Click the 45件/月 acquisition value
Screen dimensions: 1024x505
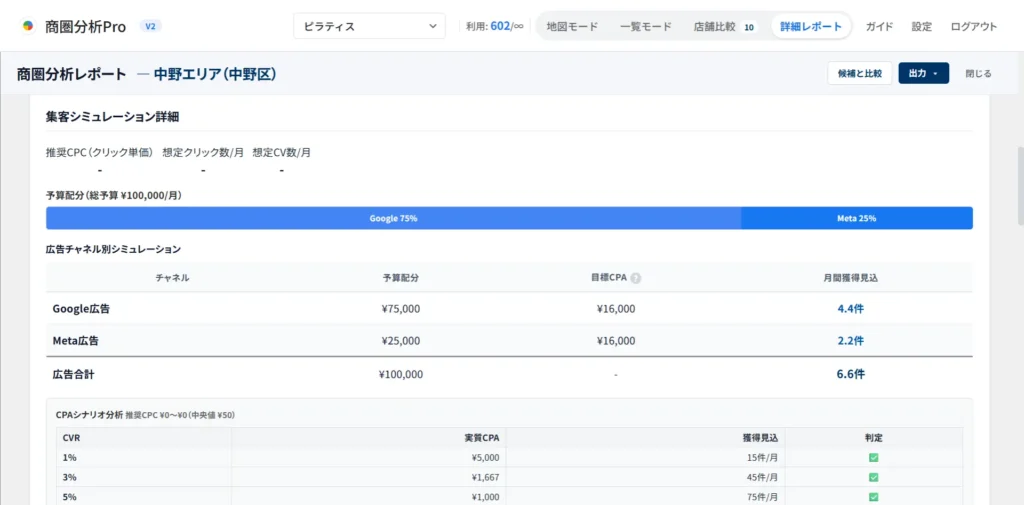click(x=762, y=477)
